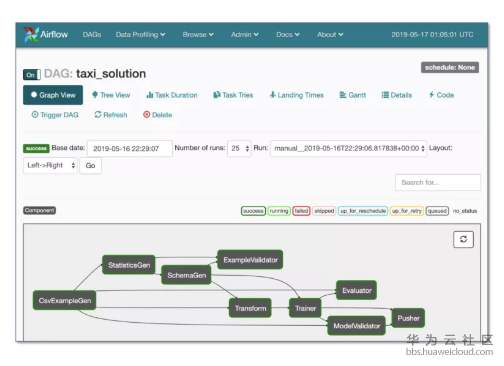Click the running legend swatch

[x=279, y=211]
